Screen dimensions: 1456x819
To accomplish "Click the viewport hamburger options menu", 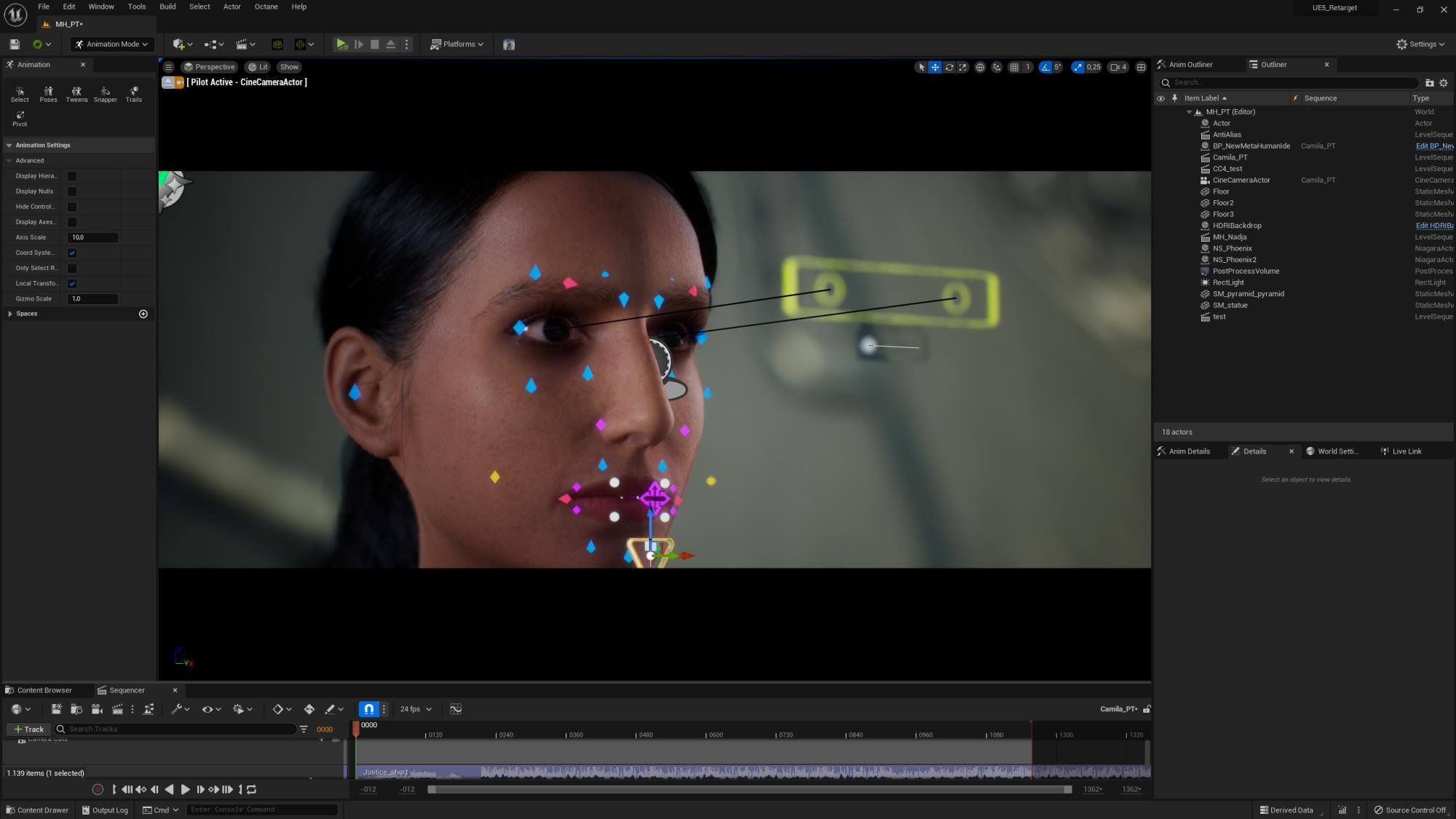I will 168,67.
